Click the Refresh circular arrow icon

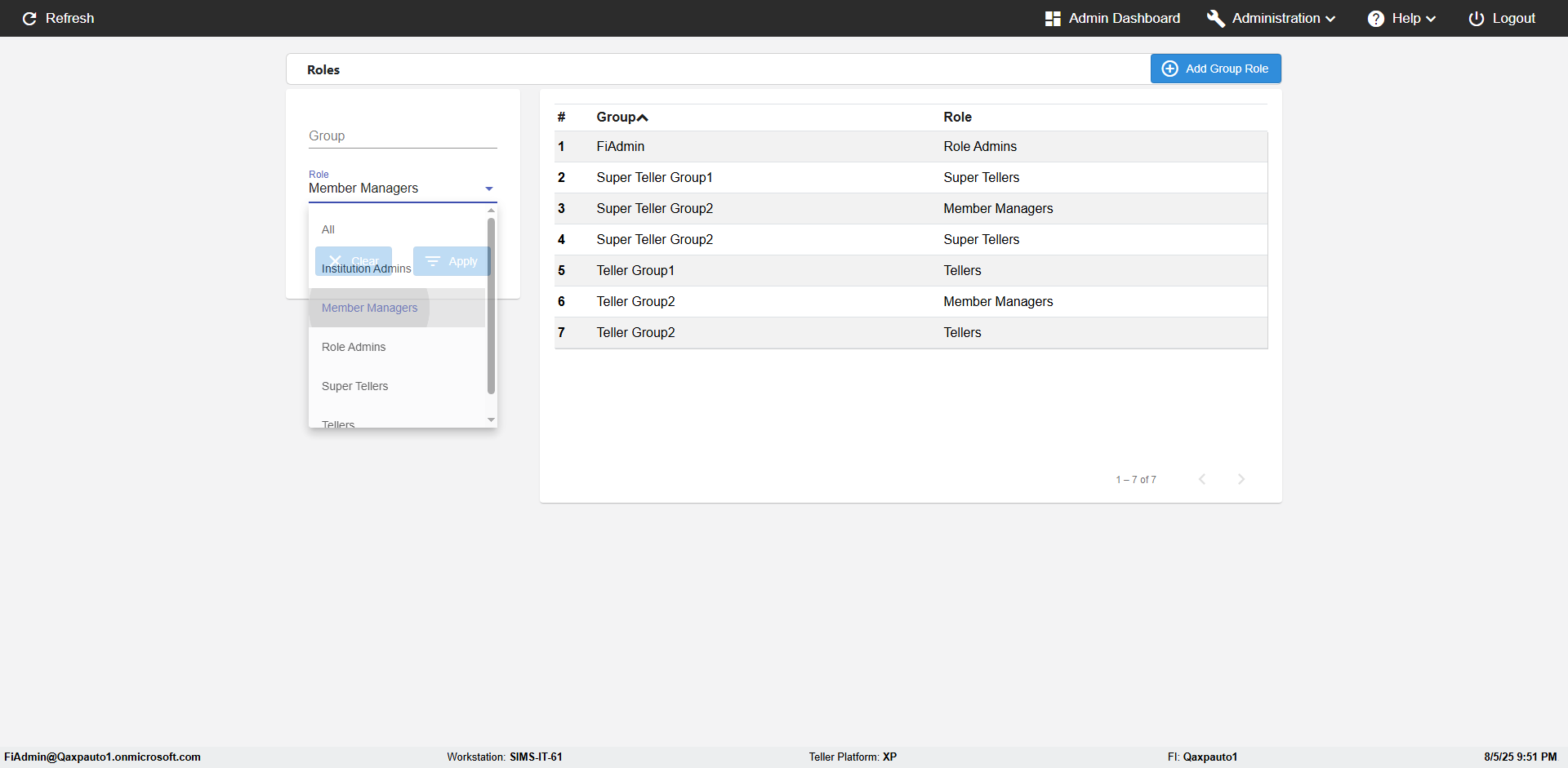[29, 18]
